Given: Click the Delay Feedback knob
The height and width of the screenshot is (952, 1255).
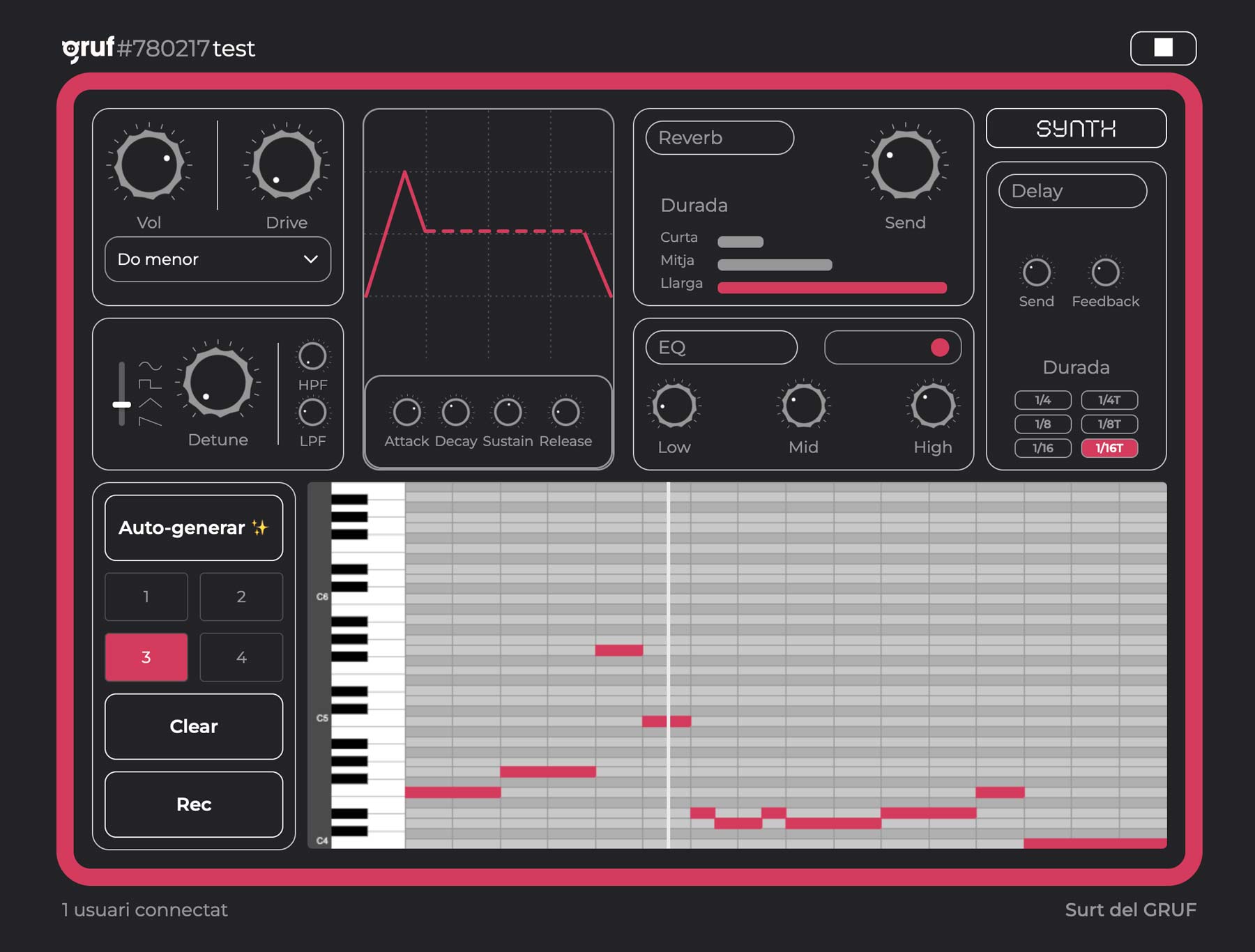Looking at the screenshot, I should point(1105,272).
